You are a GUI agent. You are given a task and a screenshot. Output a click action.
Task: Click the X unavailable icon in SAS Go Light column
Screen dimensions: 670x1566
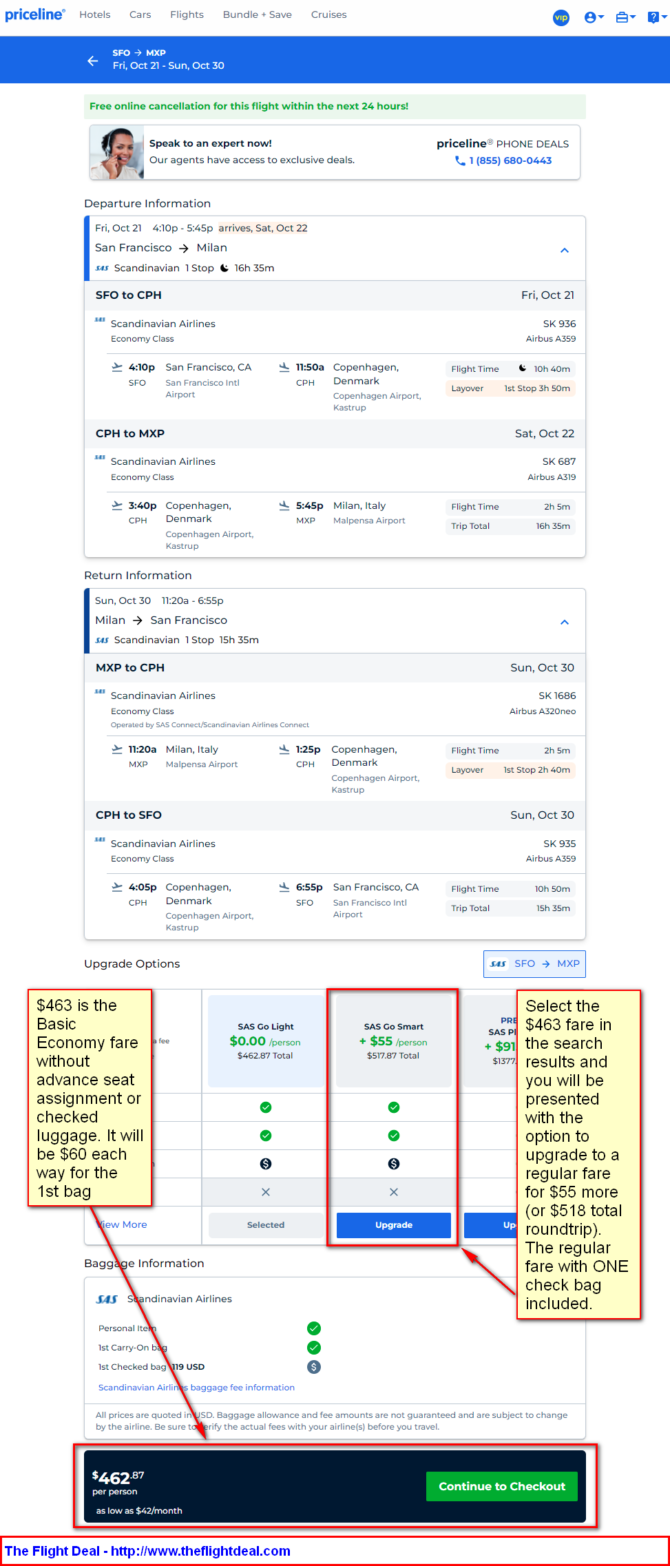266,1192
